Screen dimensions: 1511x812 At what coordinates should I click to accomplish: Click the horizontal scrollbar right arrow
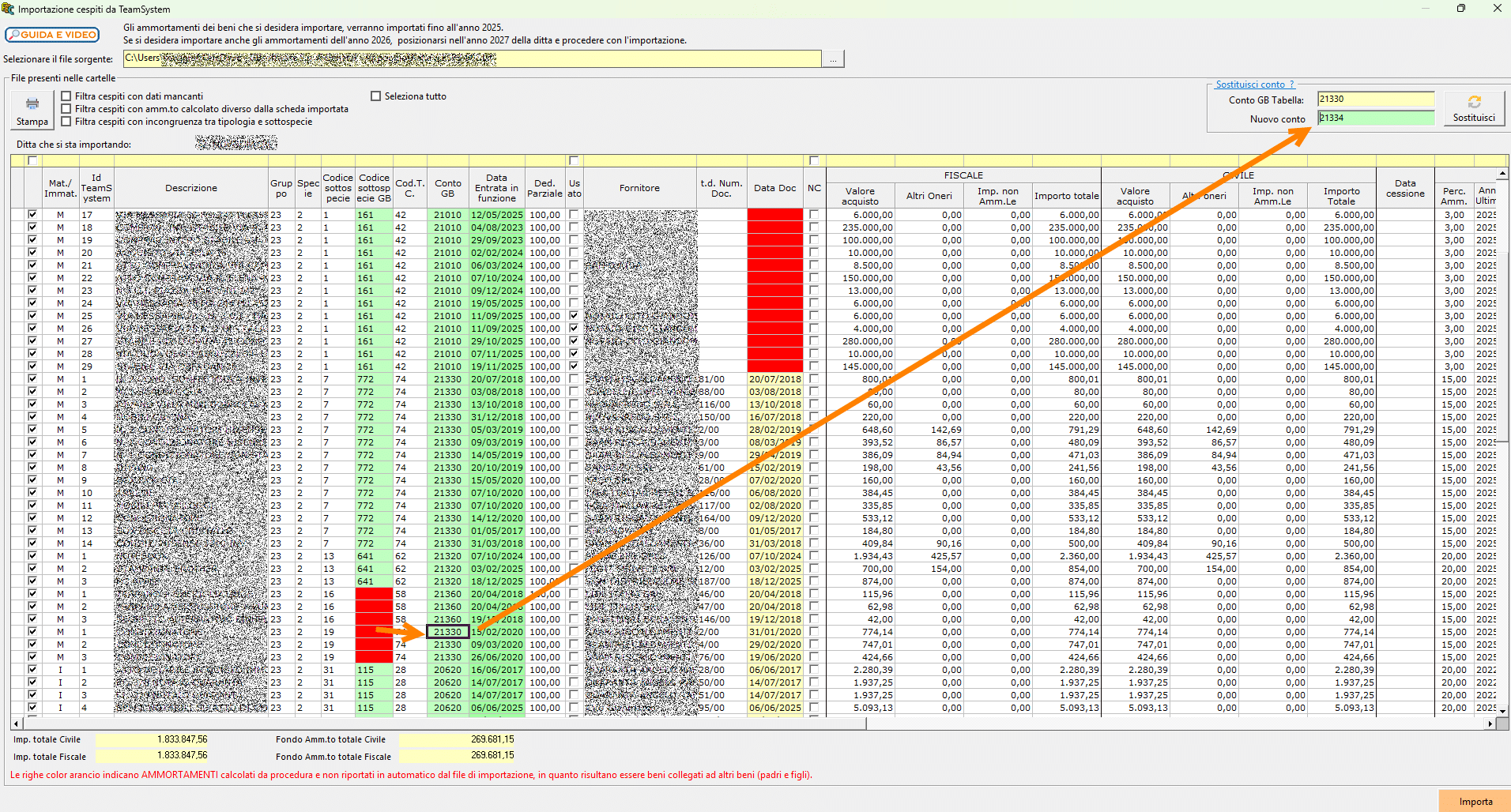point(1490,724)
